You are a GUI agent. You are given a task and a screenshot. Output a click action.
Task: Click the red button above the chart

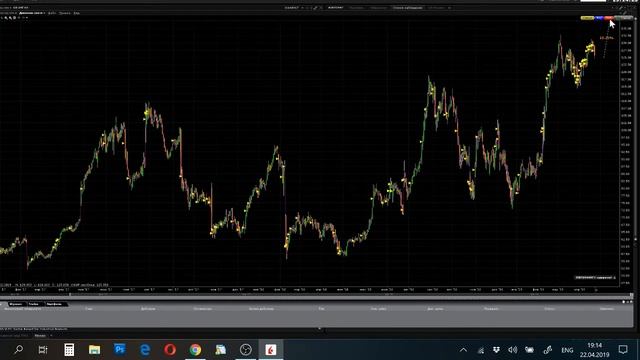[x=608, y=18]
